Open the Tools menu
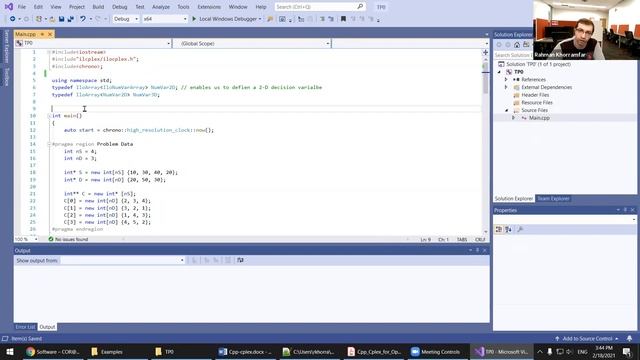The height and width of the screenshot is (360, 640). pyautogui.click(x=183, y=7)
